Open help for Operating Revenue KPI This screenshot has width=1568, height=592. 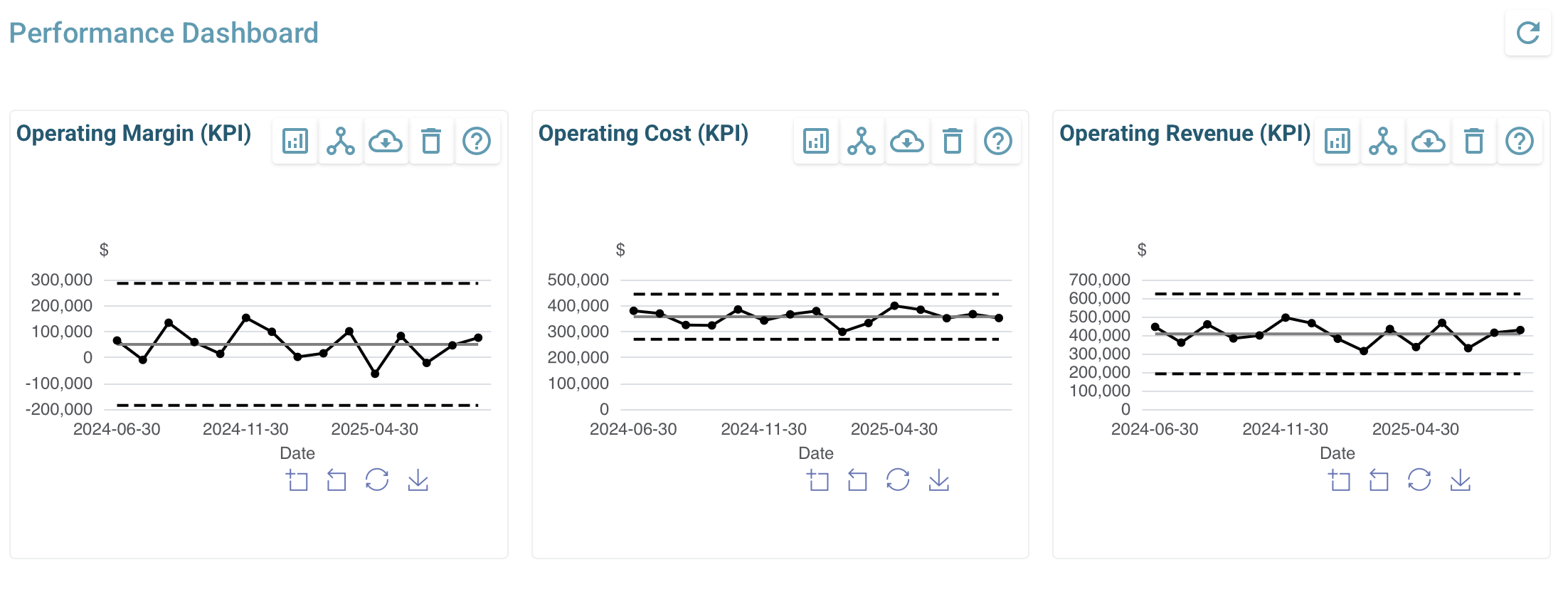click(x=1520, y=141)
